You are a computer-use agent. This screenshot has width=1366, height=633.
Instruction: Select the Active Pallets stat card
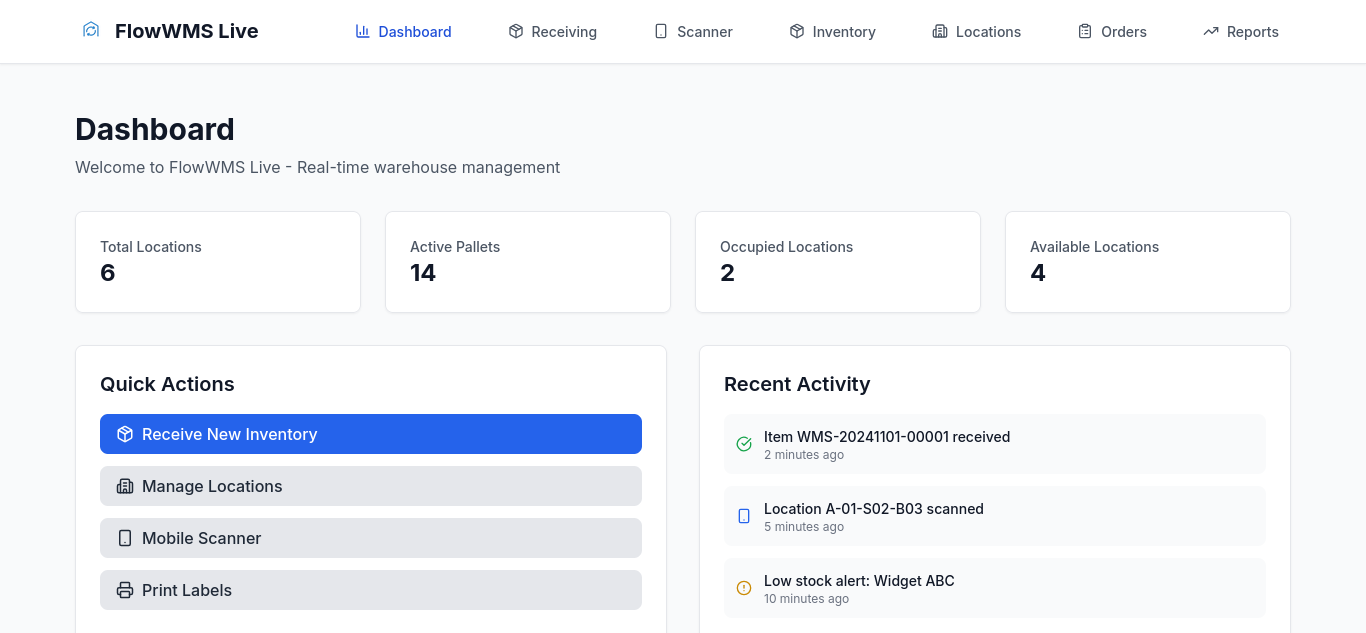point(528,262)
